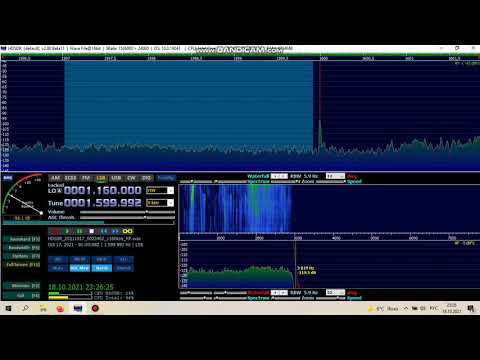Click the upper Waterfall label
The height and width of the screenshot is (360, 480).
coord(258,176)
